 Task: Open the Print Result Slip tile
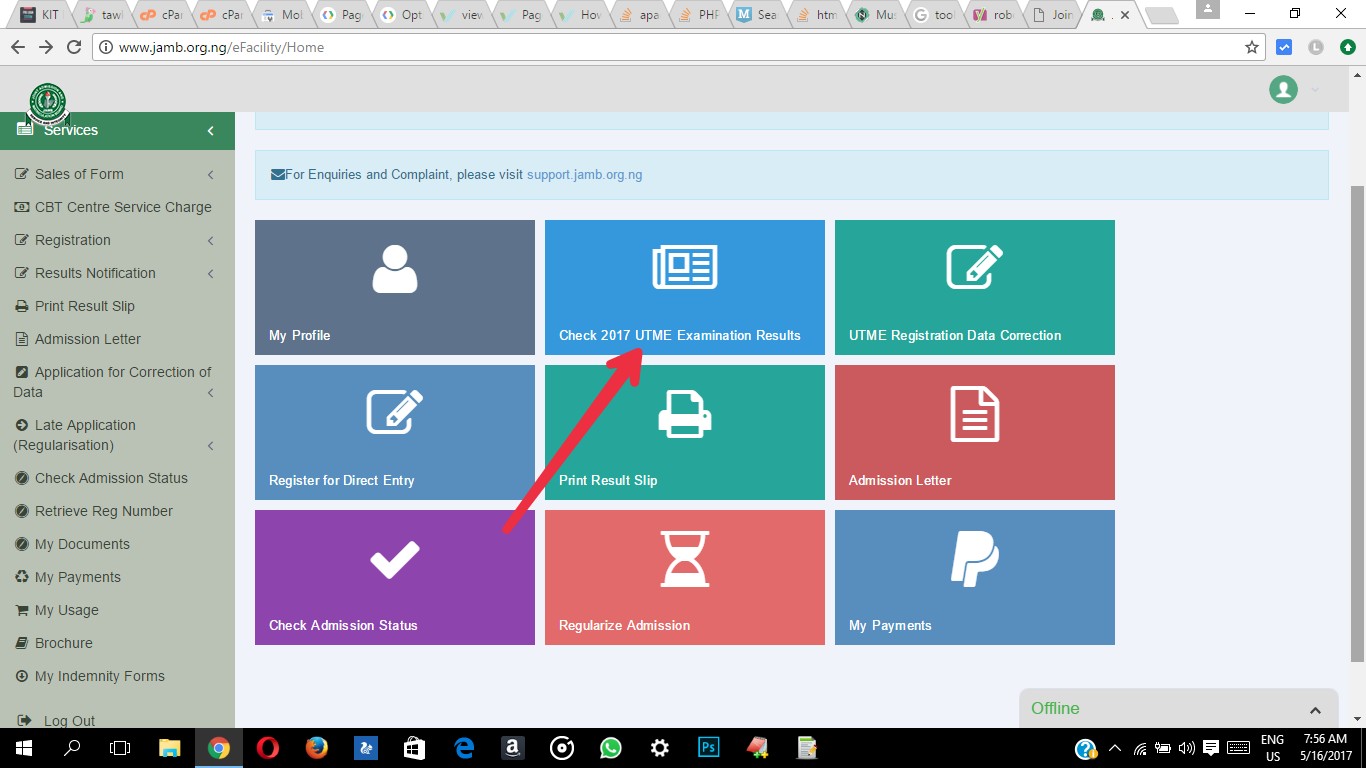[x=685, y=432]
